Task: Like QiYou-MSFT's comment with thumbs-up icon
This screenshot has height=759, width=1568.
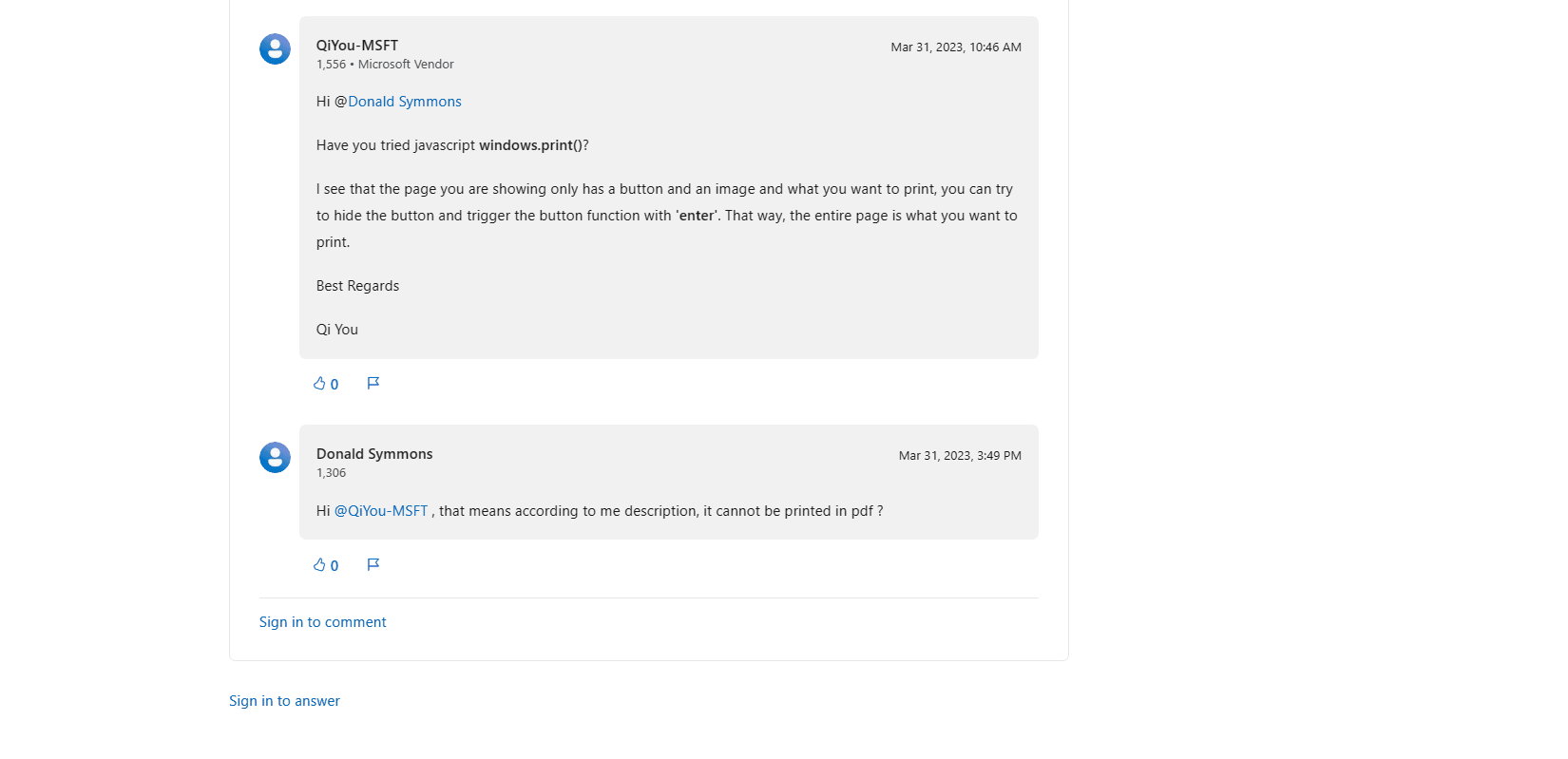Action: pos(319,384)
